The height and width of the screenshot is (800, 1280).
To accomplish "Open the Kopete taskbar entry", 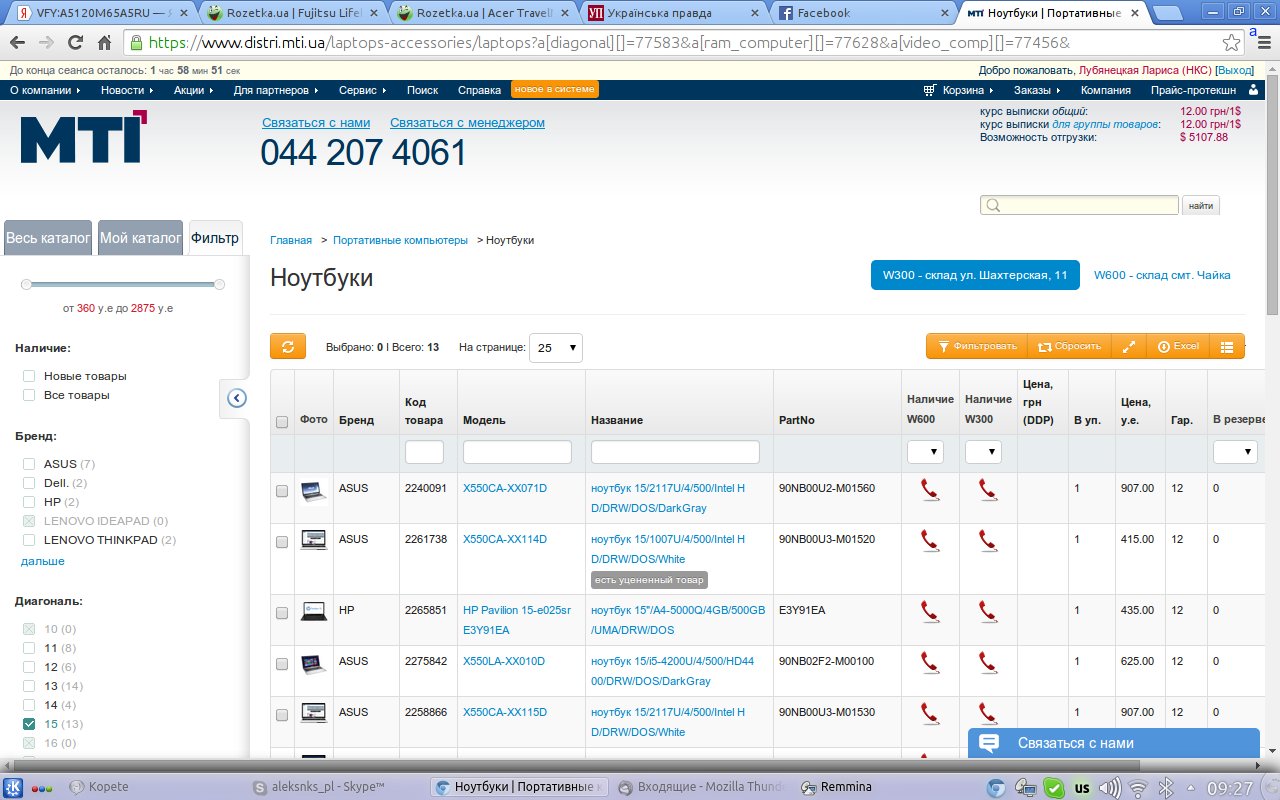I will pyautogui.click(x=98, y=787).
